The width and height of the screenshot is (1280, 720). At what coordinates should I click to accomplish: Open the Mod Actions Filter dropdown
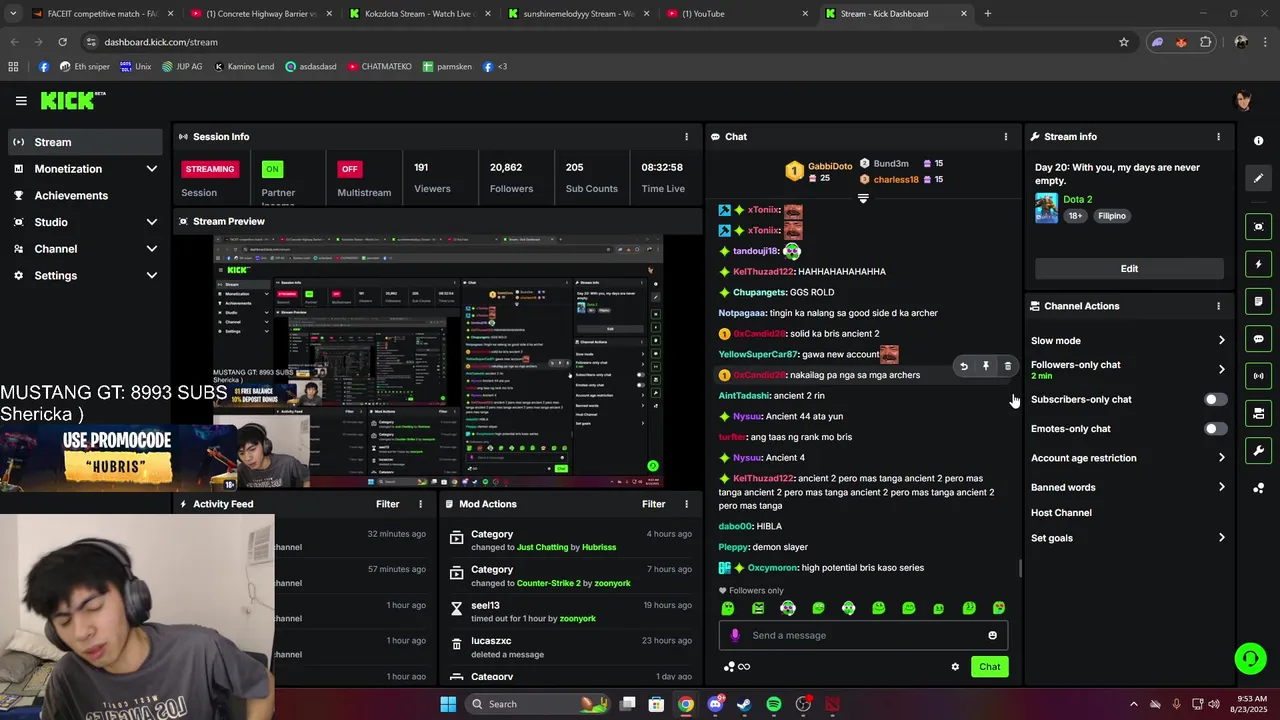tap(653, 504)
